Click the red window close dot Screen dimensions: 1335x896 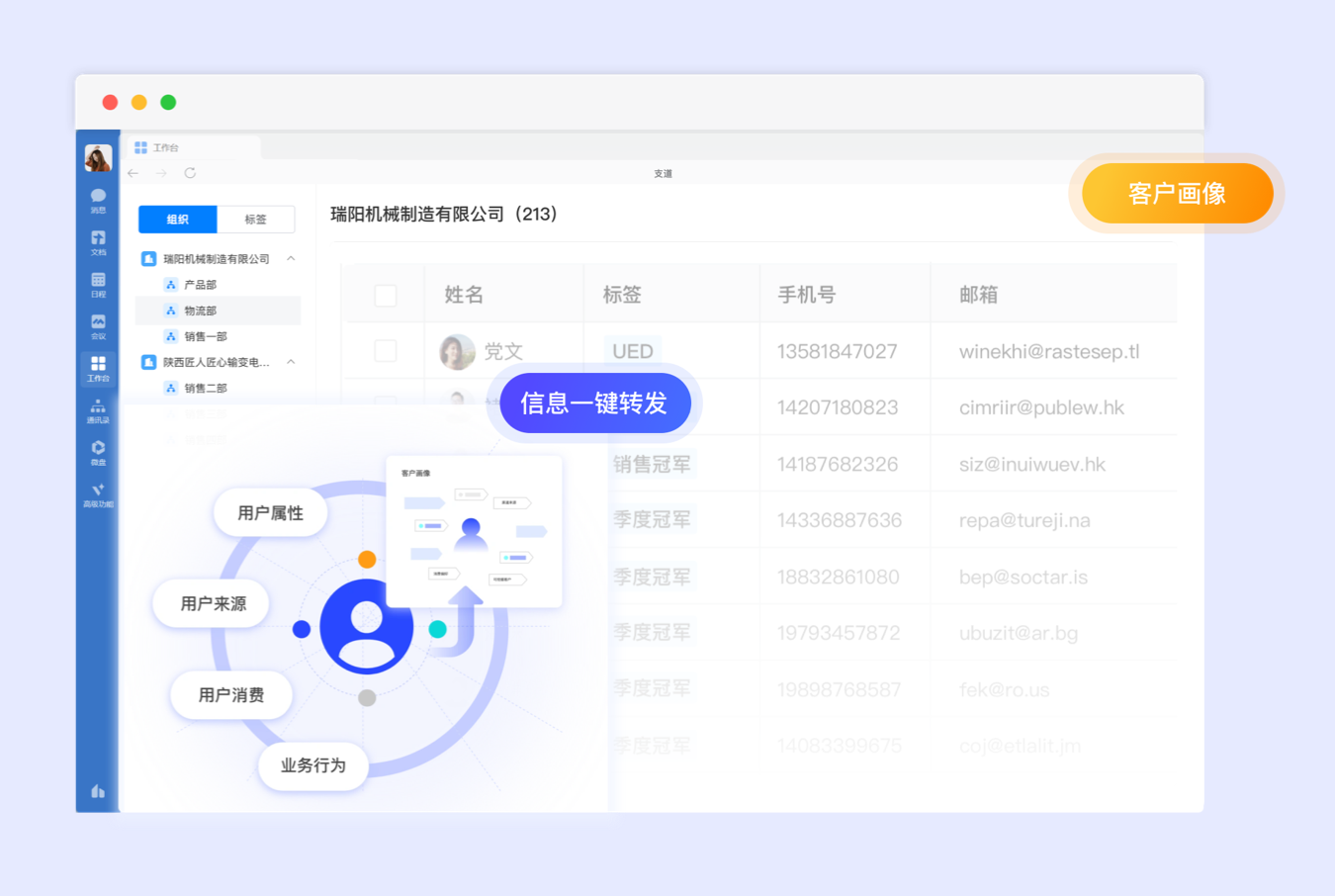[110, 103]
